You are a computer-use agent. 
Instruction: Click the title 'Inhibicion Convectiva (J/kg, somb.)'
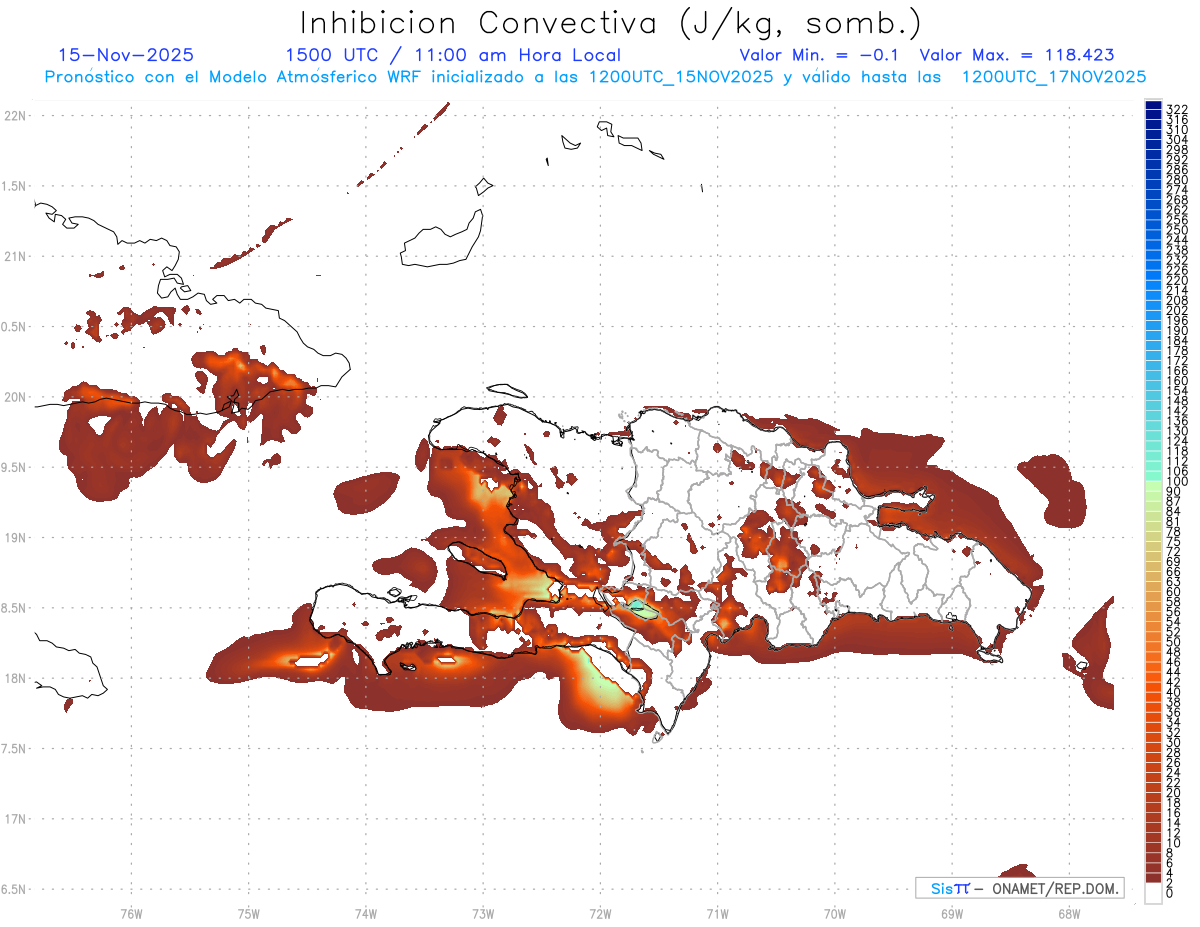(x=611, y=23)
